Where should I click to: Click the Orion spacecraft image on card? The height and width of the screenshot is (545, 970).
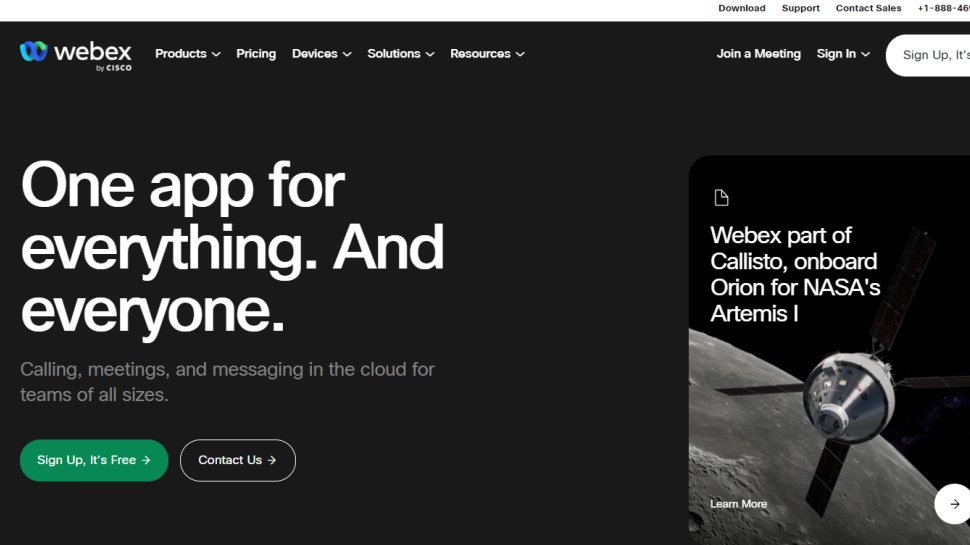[x=851, y=396]
